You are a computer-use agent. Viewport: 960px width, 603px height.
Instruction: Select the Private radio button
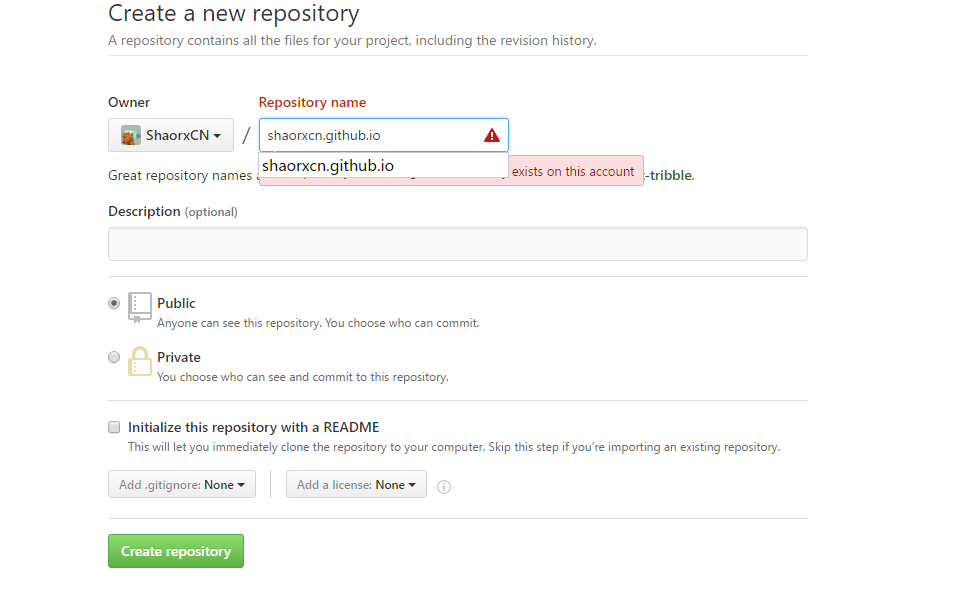(114, 357)
